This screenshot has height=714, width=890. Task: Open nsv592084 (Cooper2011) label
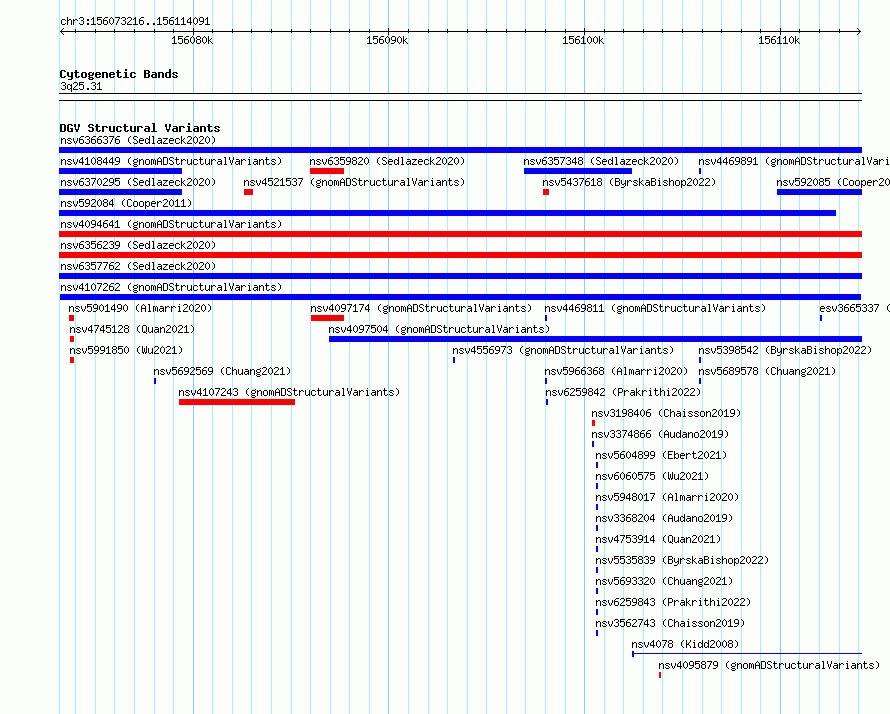[x=126, y=203]
